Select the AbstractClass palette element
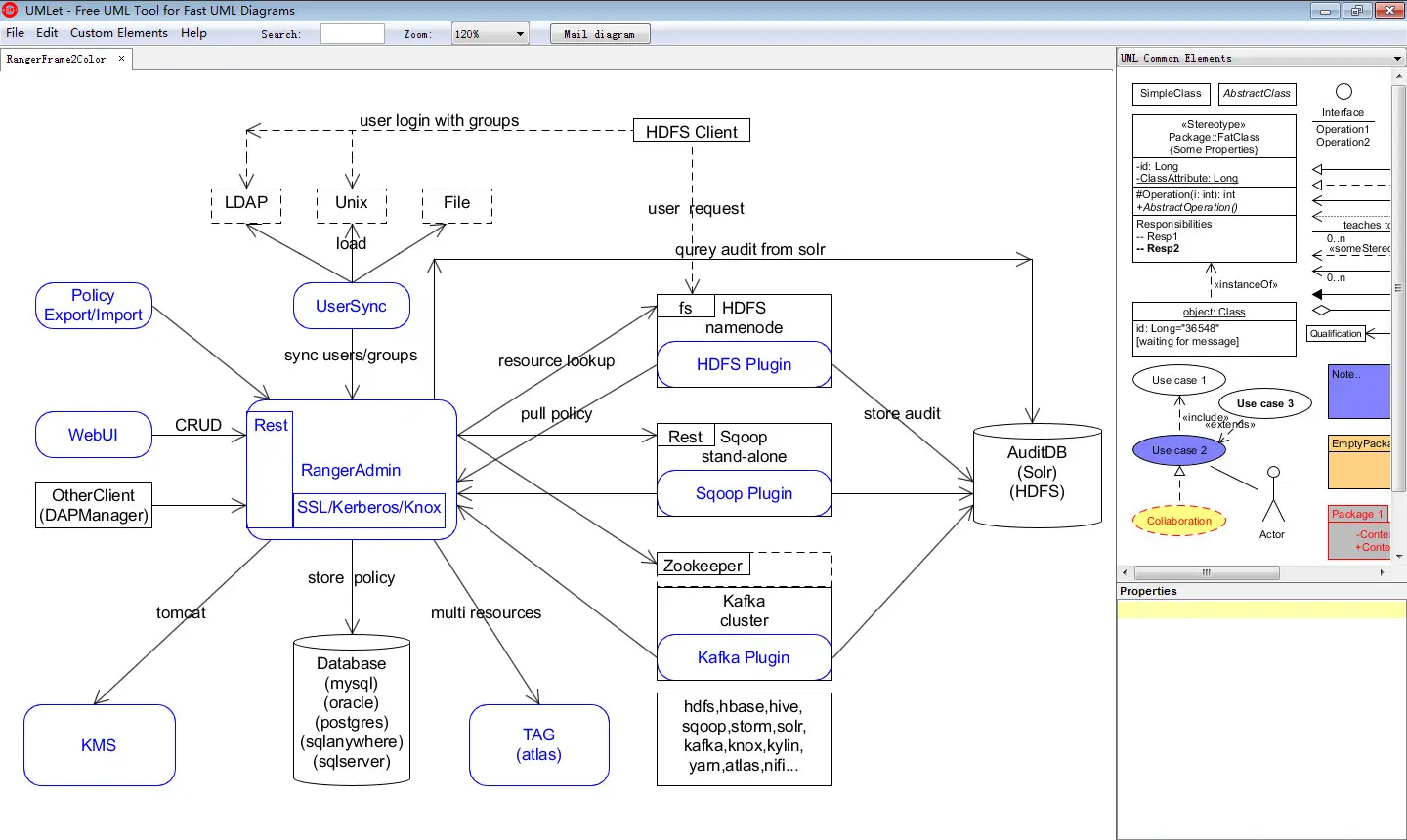This screenshot has height=840, width=1407. [1258, 94]
